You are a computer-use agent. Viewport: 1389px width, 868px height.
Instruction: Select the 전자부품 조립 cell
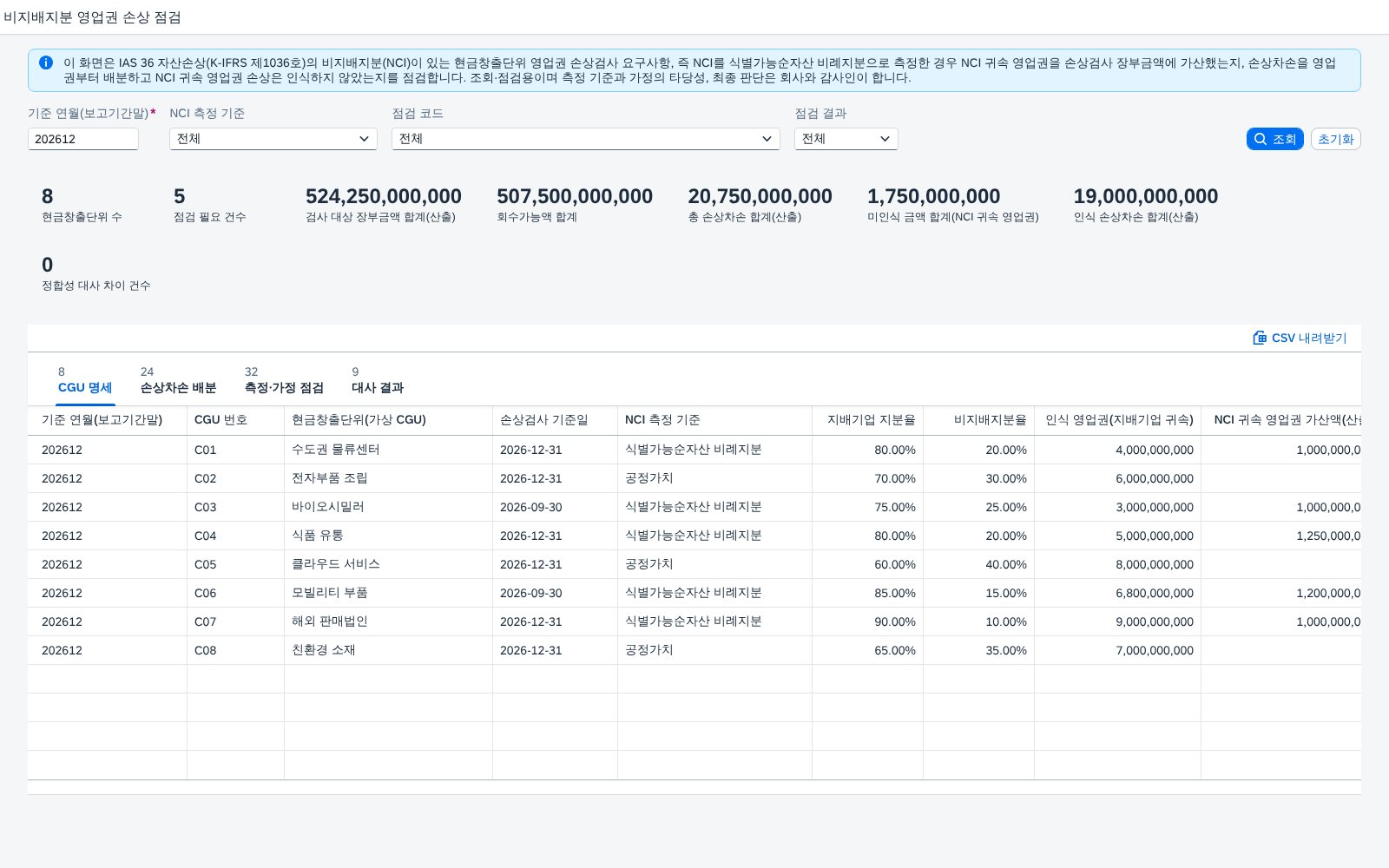coord(388,478)
